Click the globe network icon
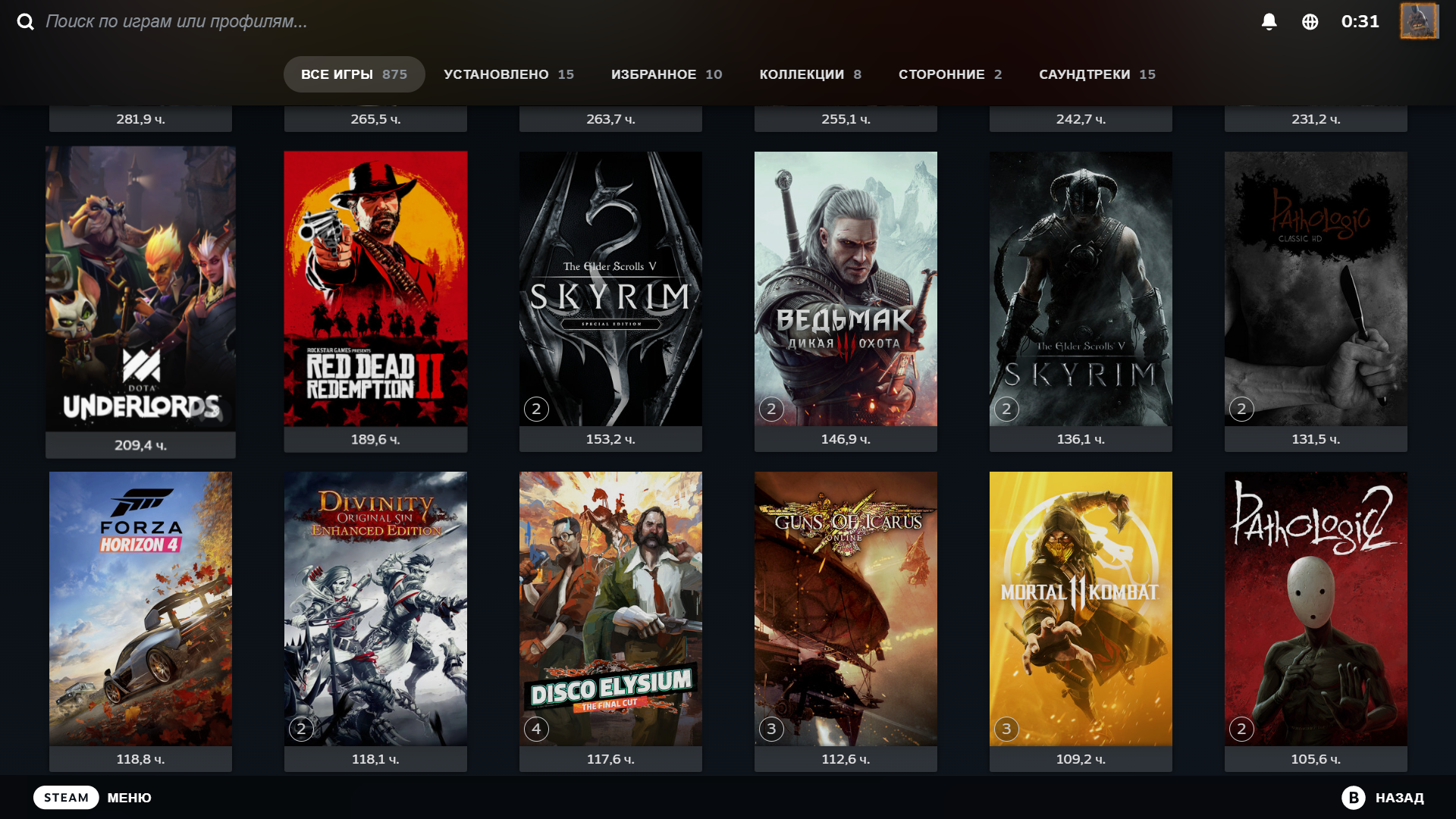The image size is (1456, 819). point(1310,22)
